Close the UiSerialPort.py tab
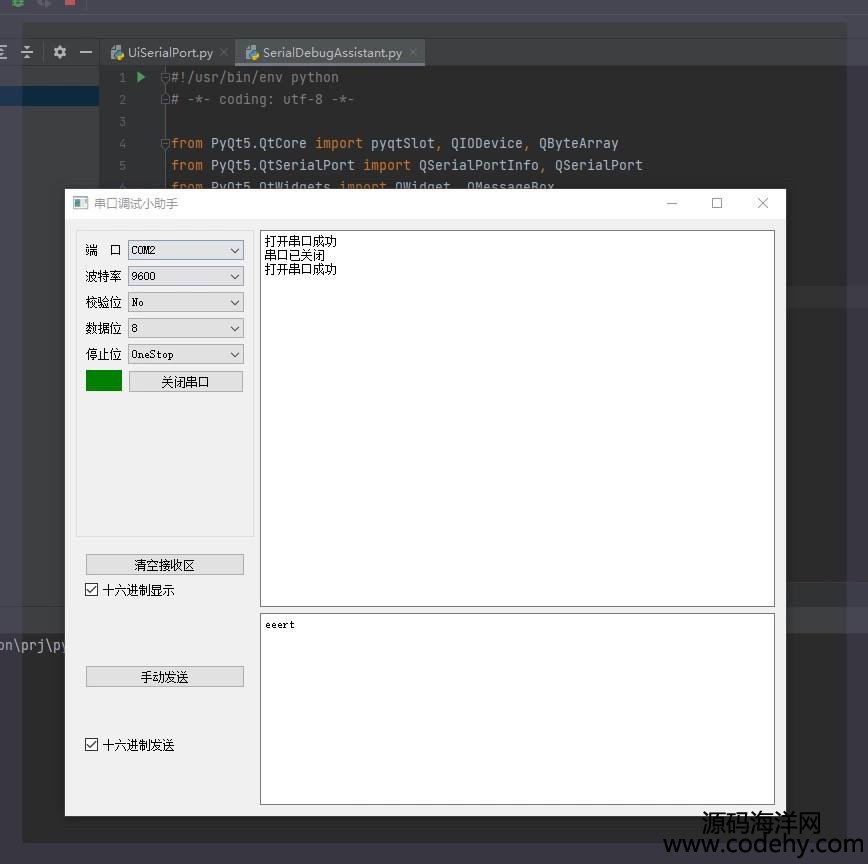The width and height of the screenshot is (868, 864). (224, 52)
